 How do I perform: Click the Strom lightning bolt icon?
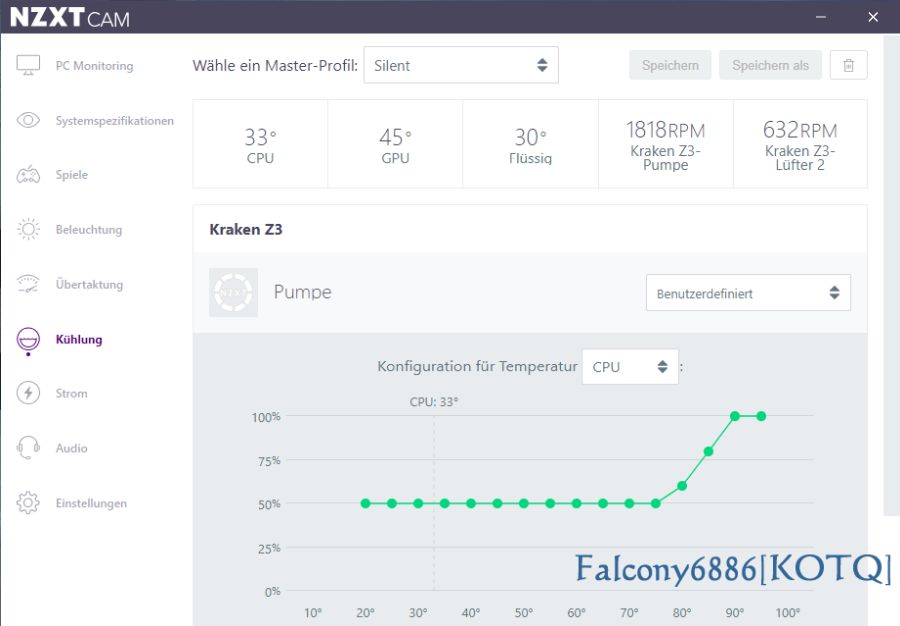coord(28,393)
